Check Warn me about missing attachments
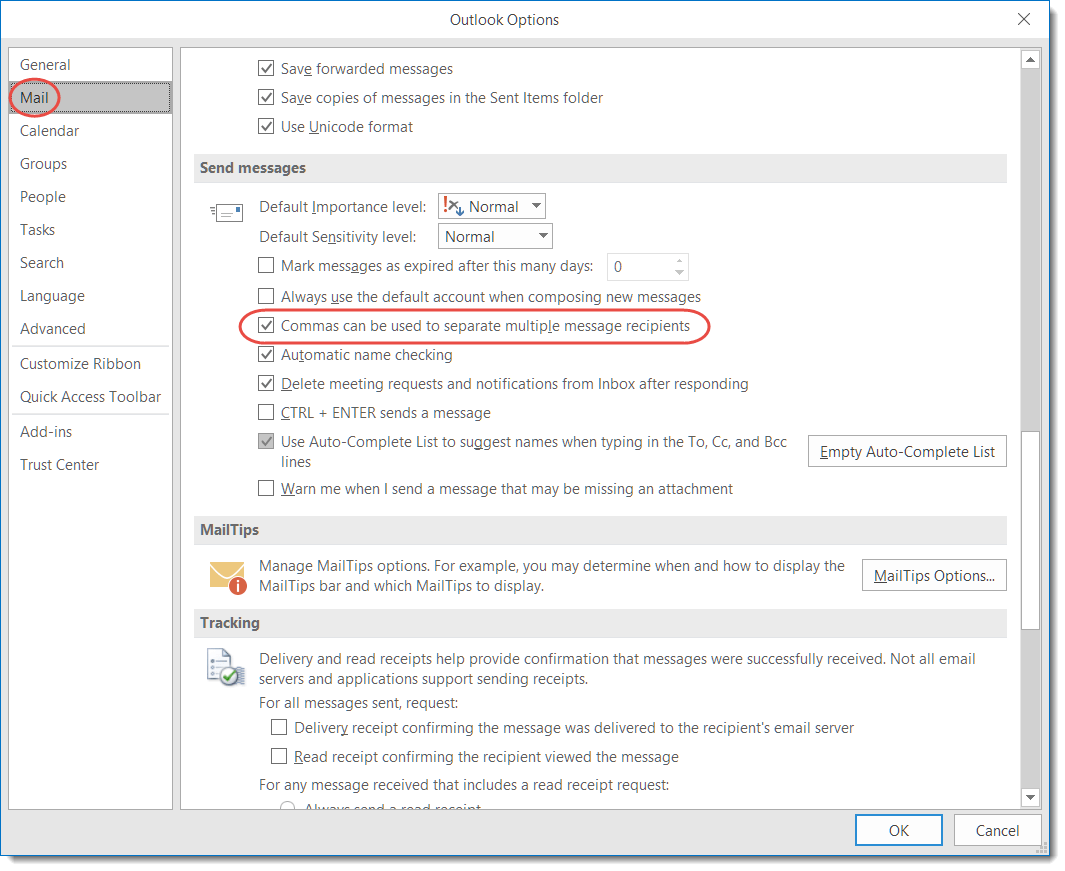Screen dimensions: 1065x871 pyautogui.click(x=266, y=488)
